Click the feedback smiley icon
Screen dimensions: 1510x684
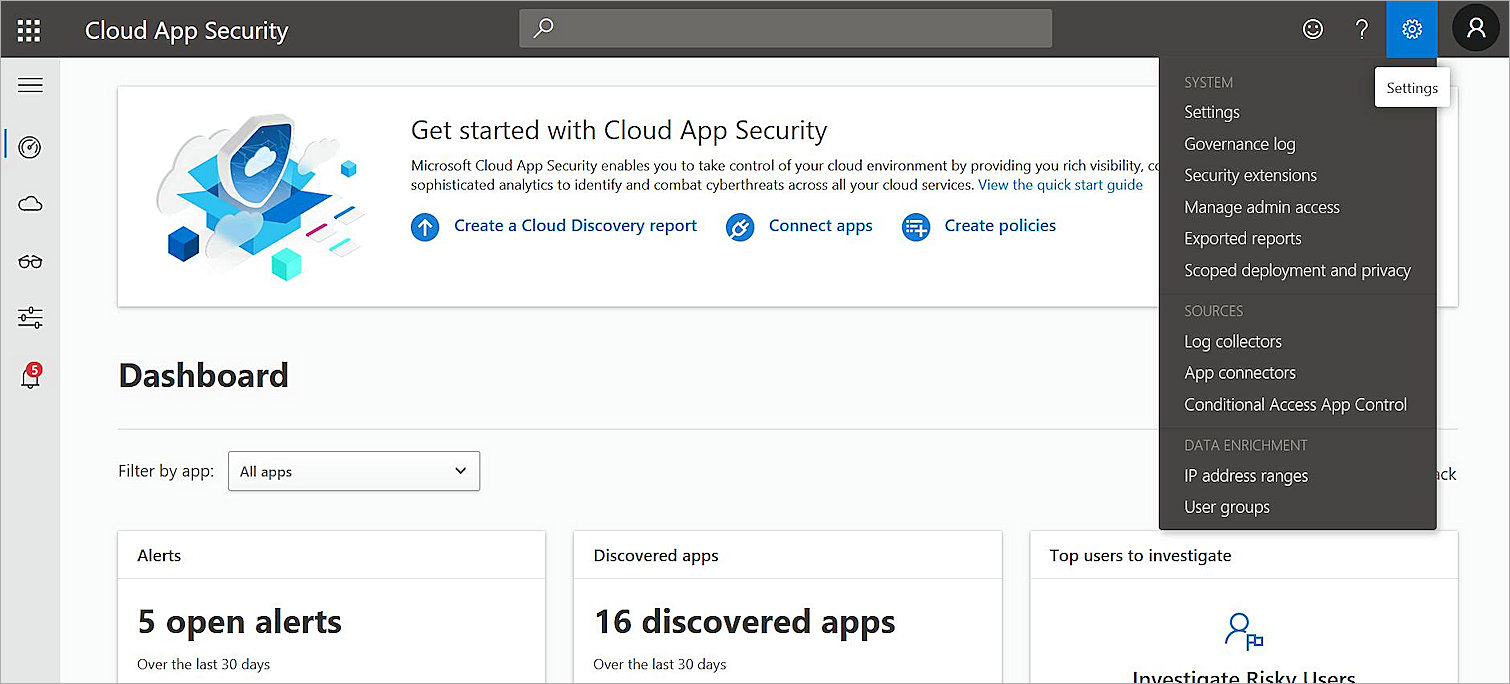[x=1313, y=29]
